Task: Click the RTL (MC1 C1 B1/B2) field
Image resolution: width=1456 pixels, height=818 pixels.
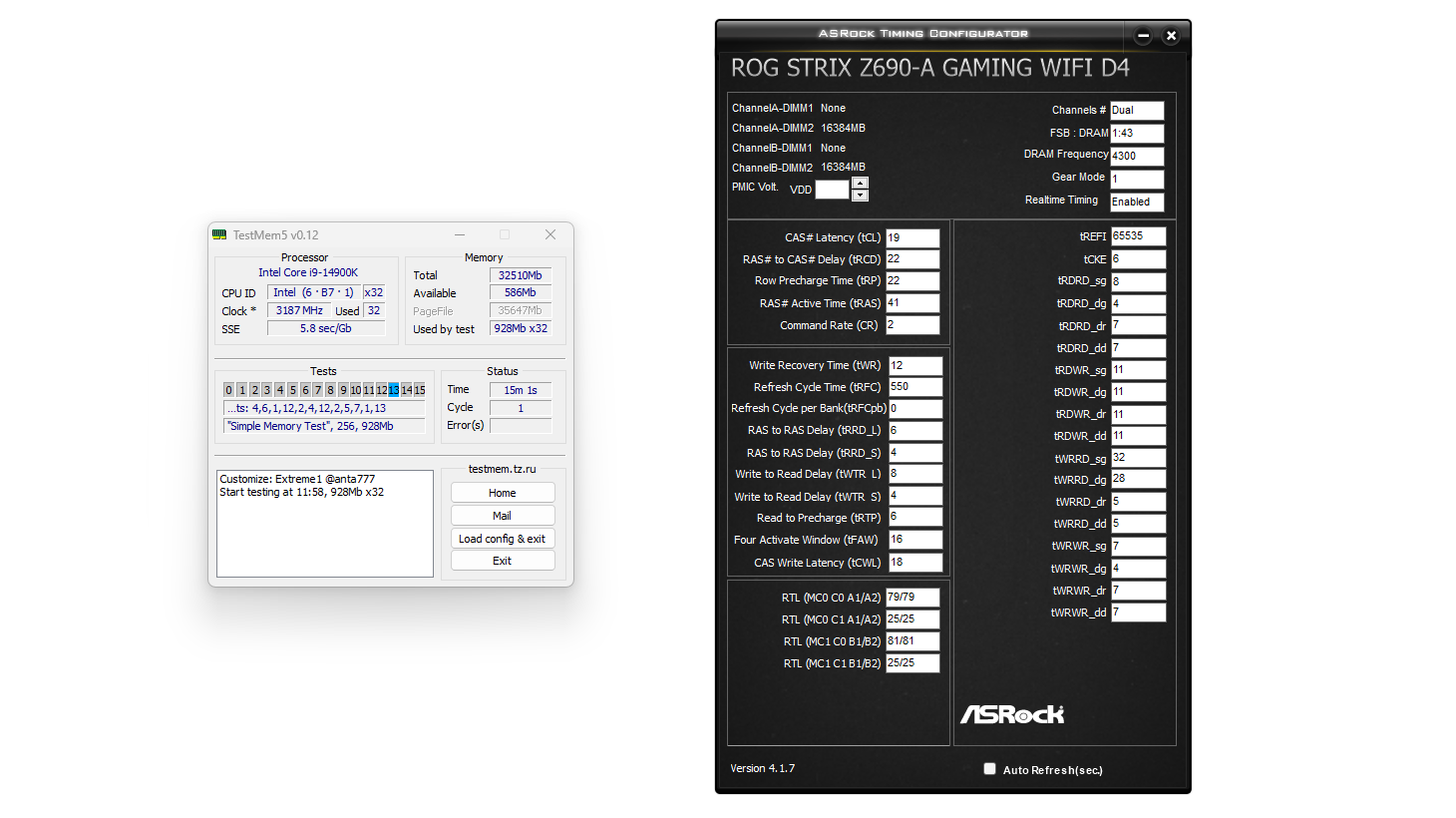Action: click(x=912, y=663)
